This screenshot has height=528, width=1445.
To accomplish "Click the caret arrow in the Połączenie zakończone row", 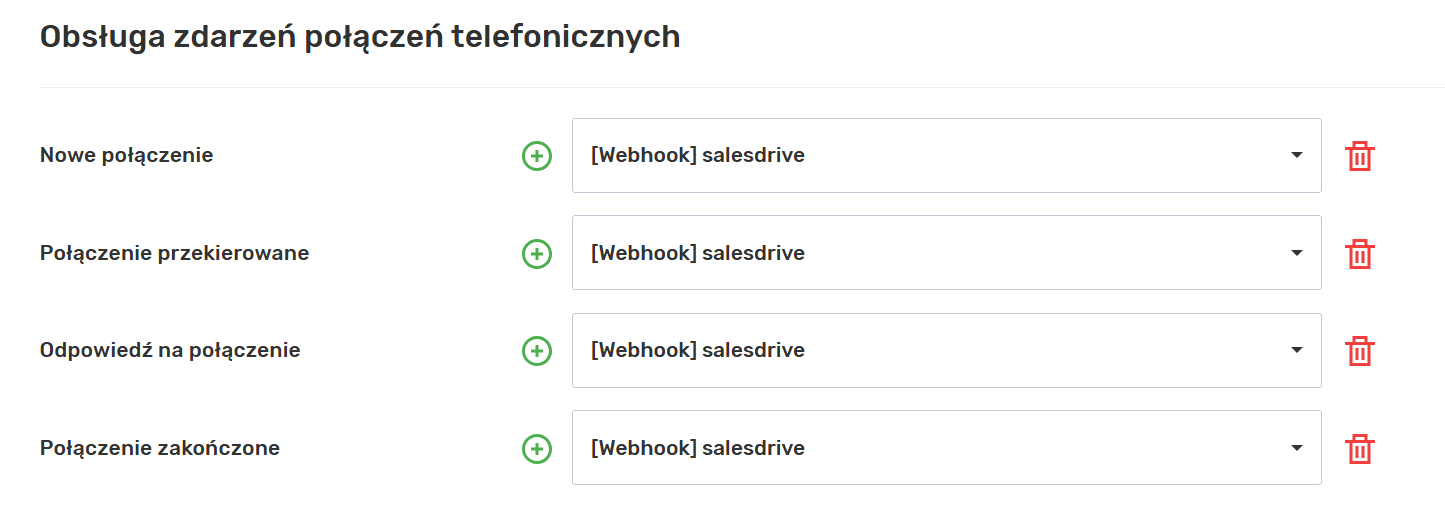I will pos(1297,448).
